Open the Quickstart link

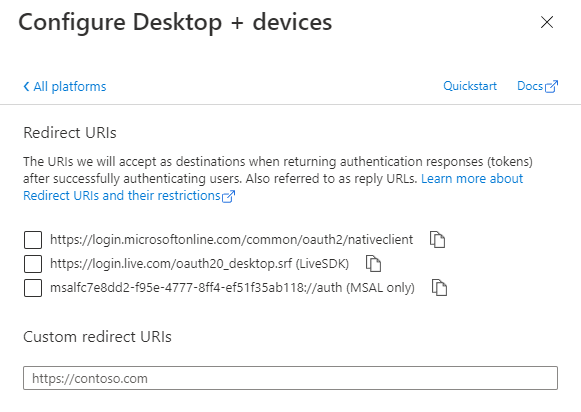(x=470, y=86)
